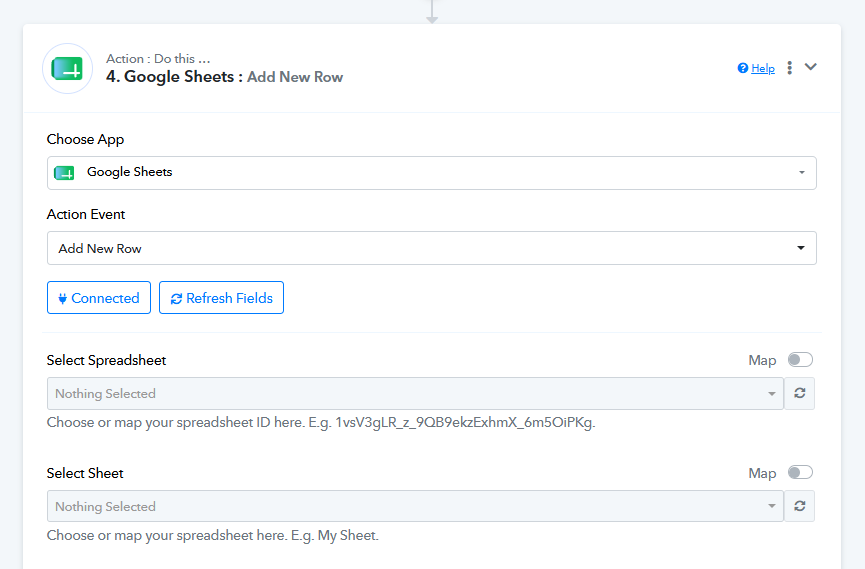The image size is (865, 569).
Task: Toggle Map switch for Select Spreadsheet
Action: [x=800, y=360]
